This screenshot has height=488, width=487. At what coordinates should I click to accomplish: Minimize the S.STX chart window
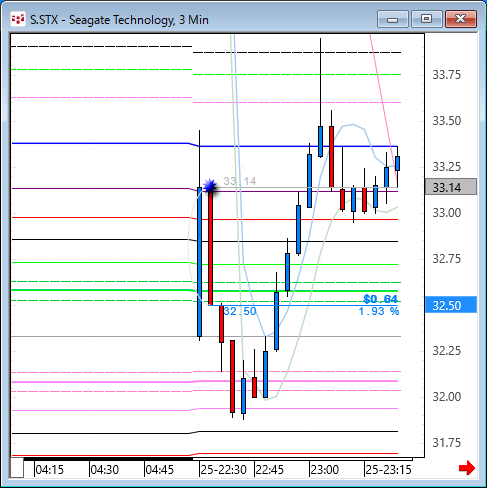393,19
